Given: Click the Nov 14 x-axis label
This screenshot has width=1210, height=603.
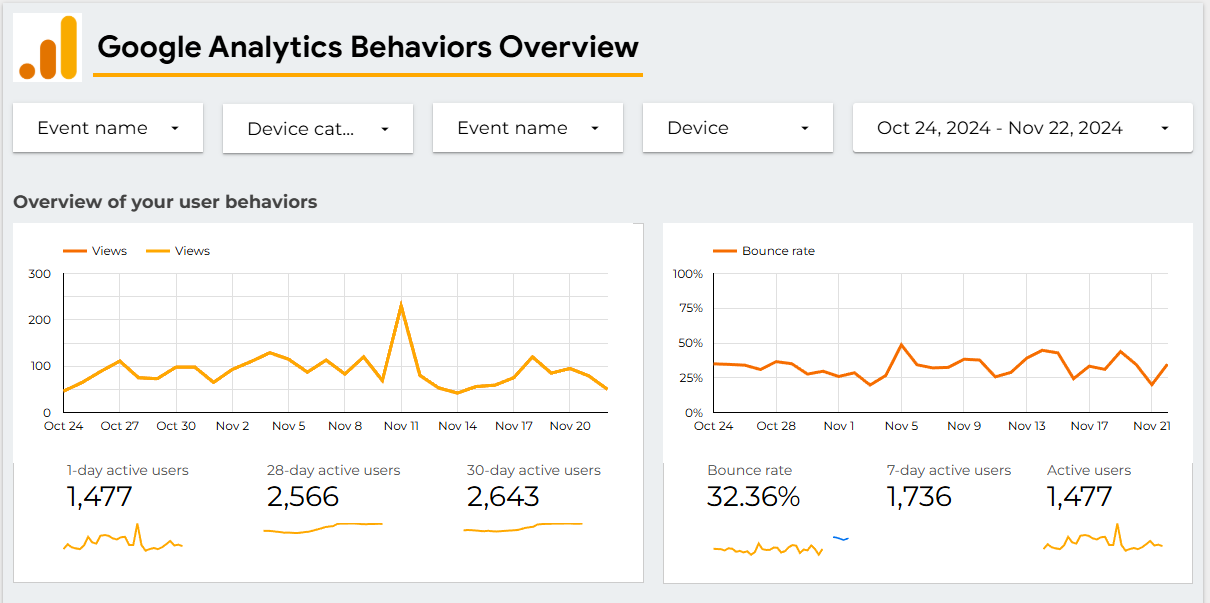Looking at the screenshot, I should (458, 426).
